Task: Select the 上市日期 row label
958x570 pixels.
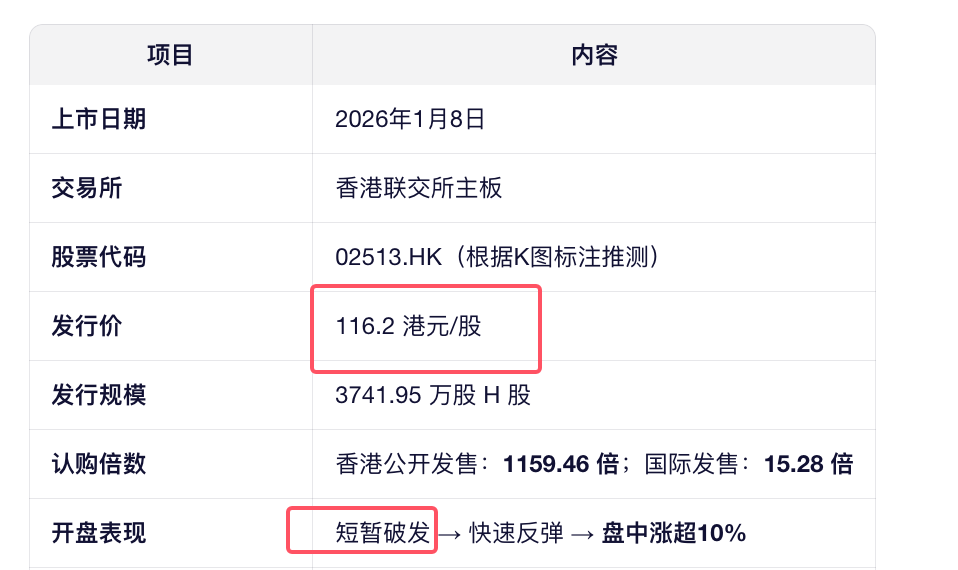Action: tap(99, 119)
